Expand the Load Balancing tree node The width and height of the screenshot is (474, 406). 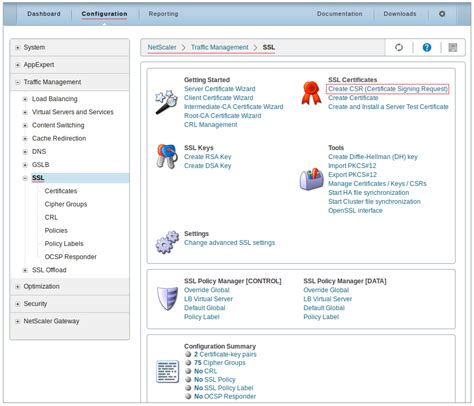[x=25, y=99]
